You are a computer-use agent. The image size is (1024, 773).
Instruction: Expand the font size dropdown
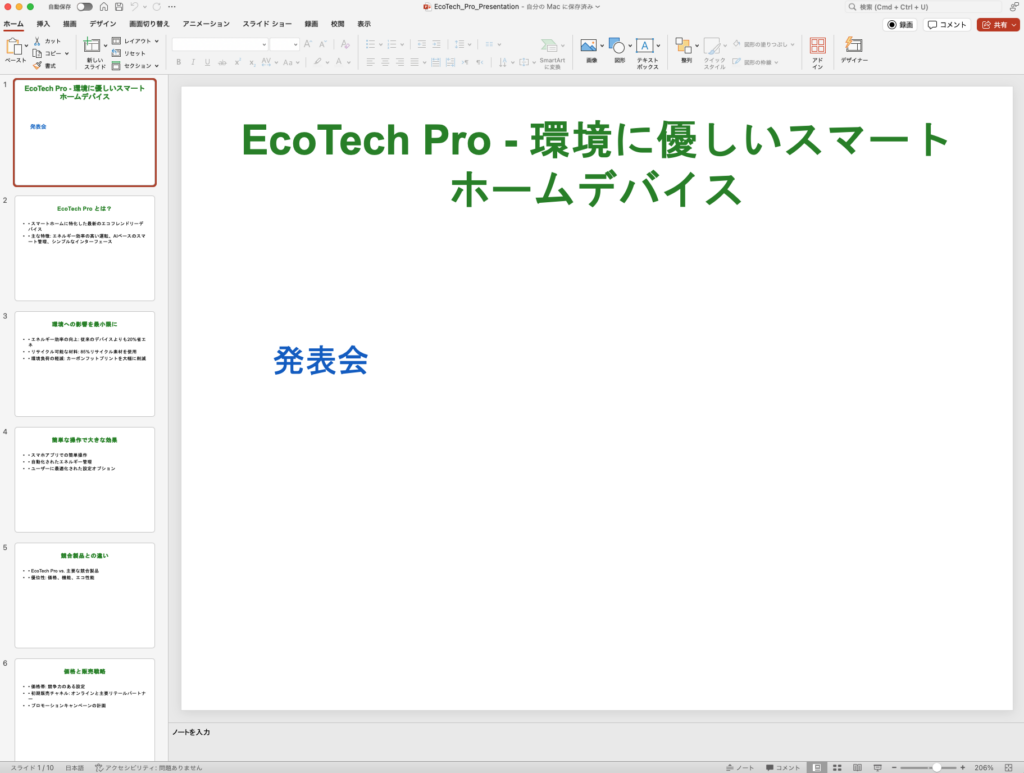pos(295,44)
